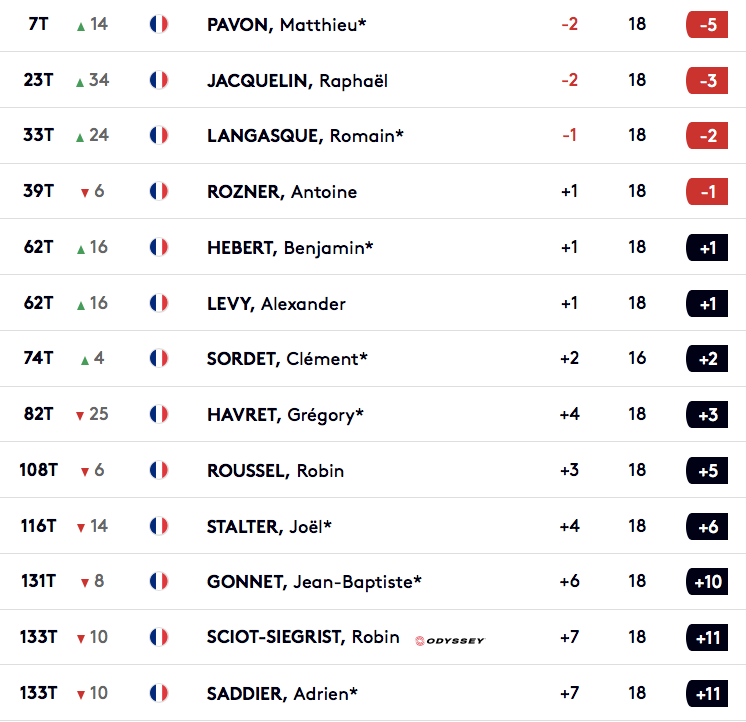Select the LANGASQUE, Romain name link
The image size is (746, 722).
[305, 136]
